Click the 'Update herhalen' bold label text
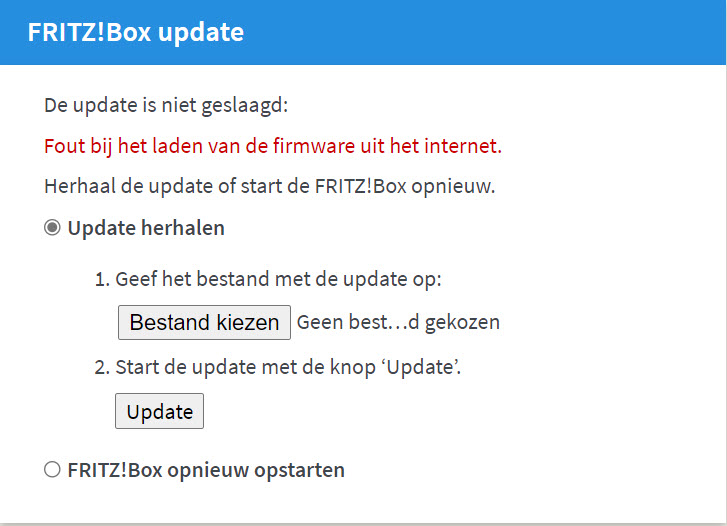This screenshot has height=526, width=727. 146,228
